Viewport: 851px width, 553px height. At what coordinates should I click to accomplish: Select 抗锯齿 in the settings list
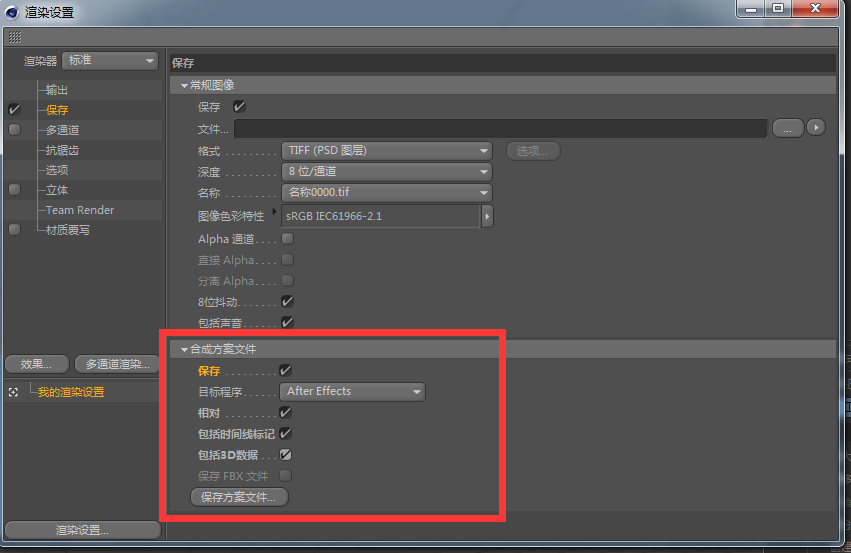coord(62,150)
